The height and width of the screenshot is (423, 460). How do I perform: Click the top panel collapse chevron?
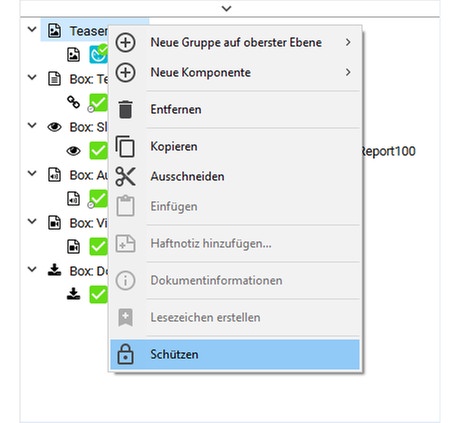point(226,8)
